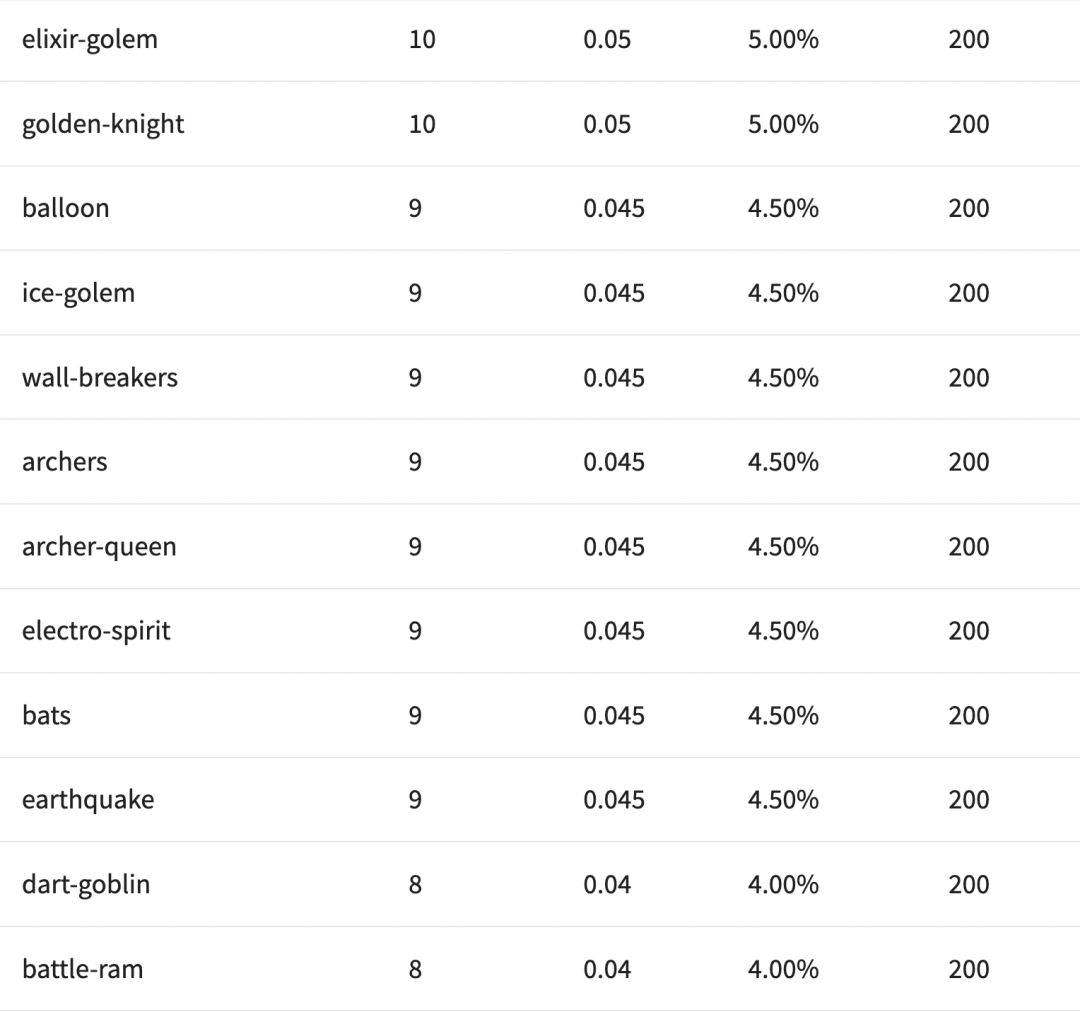Select the electro-spirit card name
Viewport: 1080px width, 1012px height.
96,631
